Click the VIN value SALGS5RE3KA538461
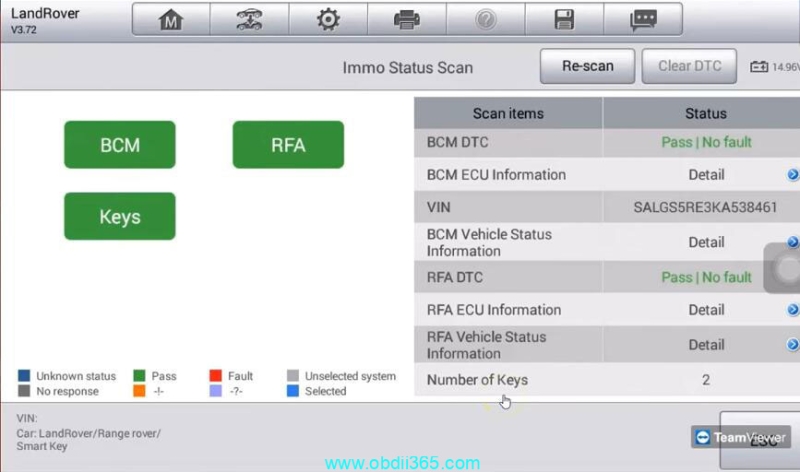Viewport: 800px width, 472px height. [x=705, y=207]
